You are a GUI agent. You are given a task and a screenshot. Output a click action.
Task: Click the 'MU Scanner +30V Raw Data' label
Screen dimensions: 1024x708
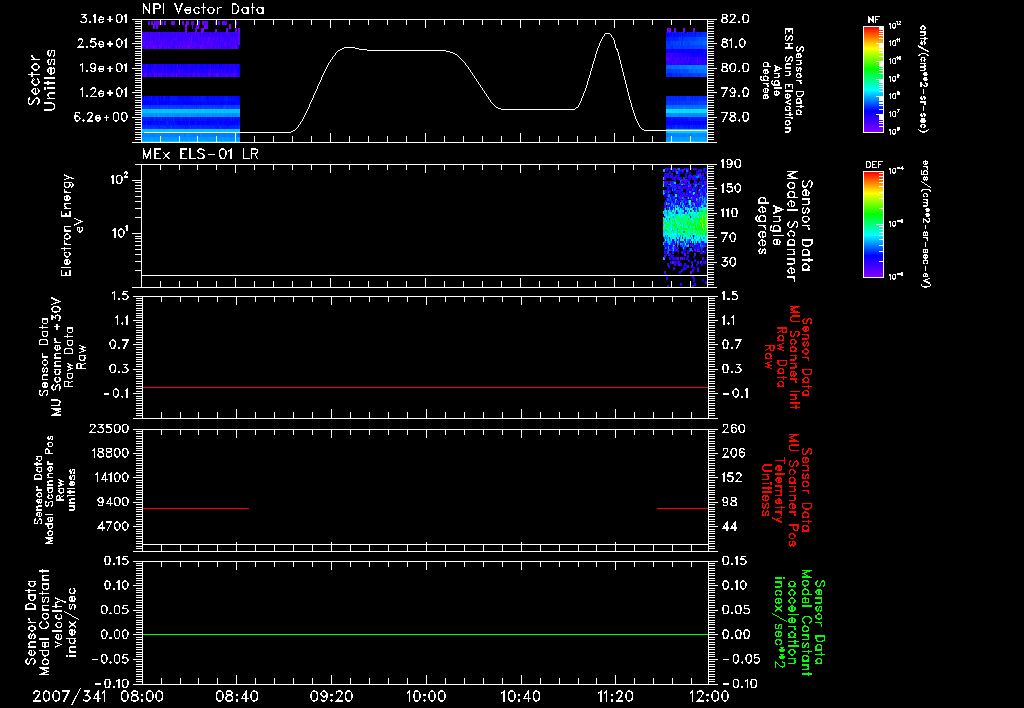[x=63, y=357]
